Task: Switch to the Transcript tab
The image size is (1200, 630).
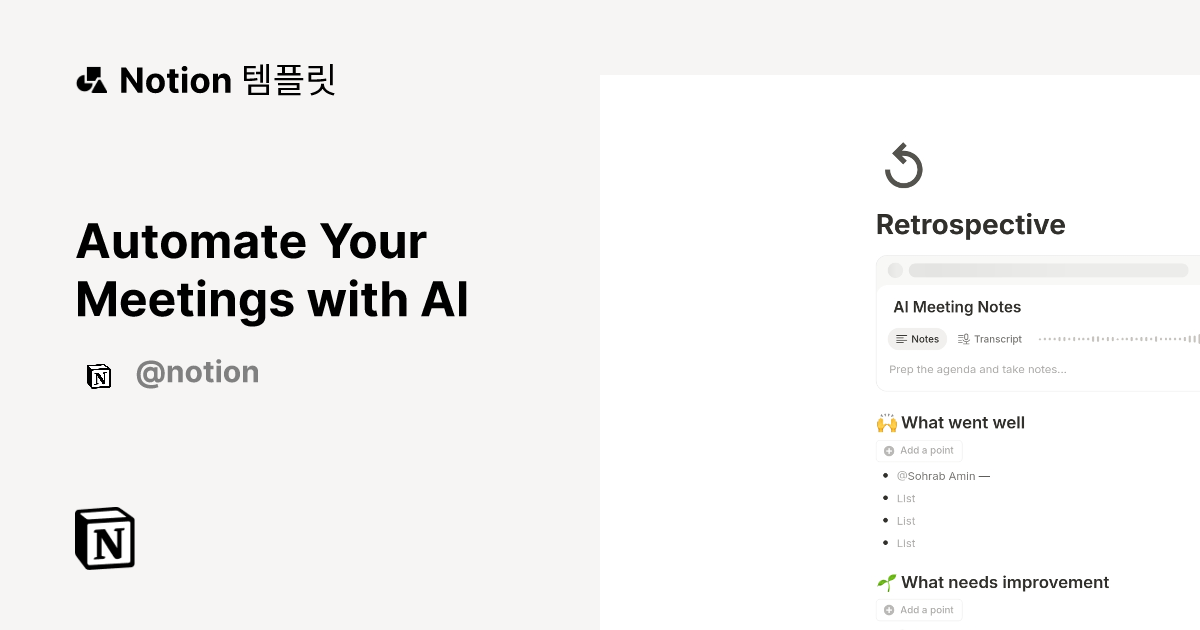Action: [x=990, y=339]
